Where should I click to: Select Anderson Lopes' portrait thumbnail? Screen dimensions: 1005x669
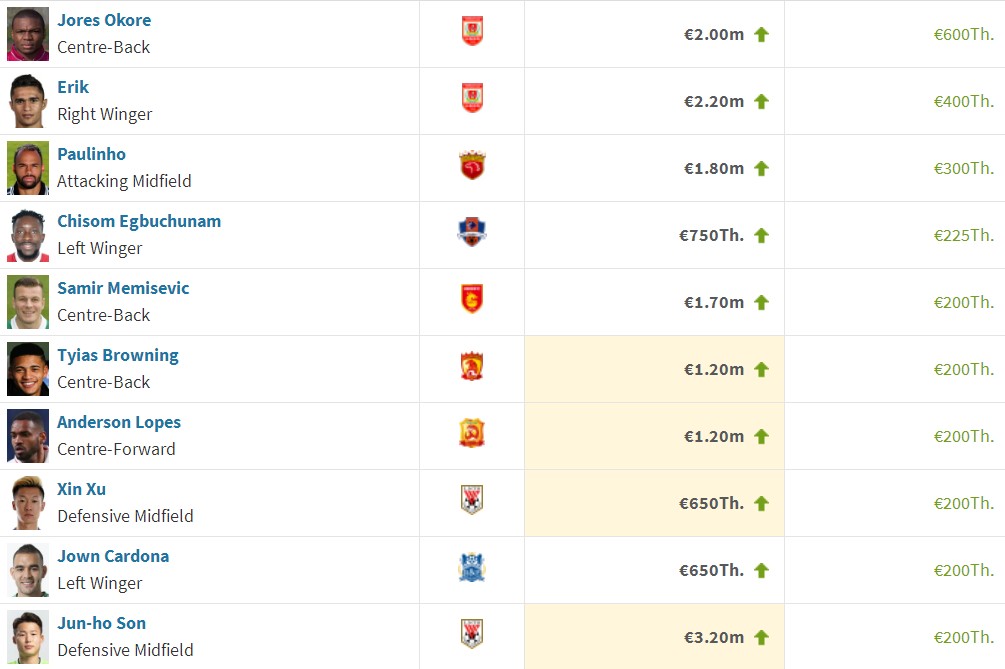click(28, 436)
